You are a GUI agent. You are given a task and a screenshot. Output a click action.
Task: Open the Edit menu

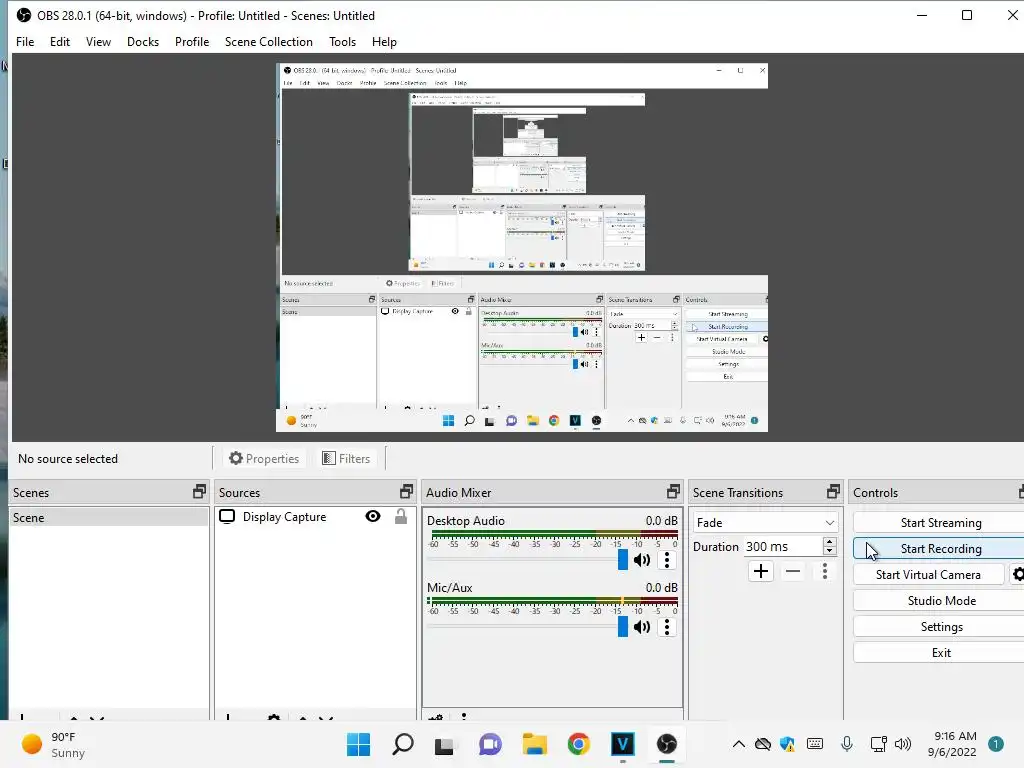[x=59, y=42]
